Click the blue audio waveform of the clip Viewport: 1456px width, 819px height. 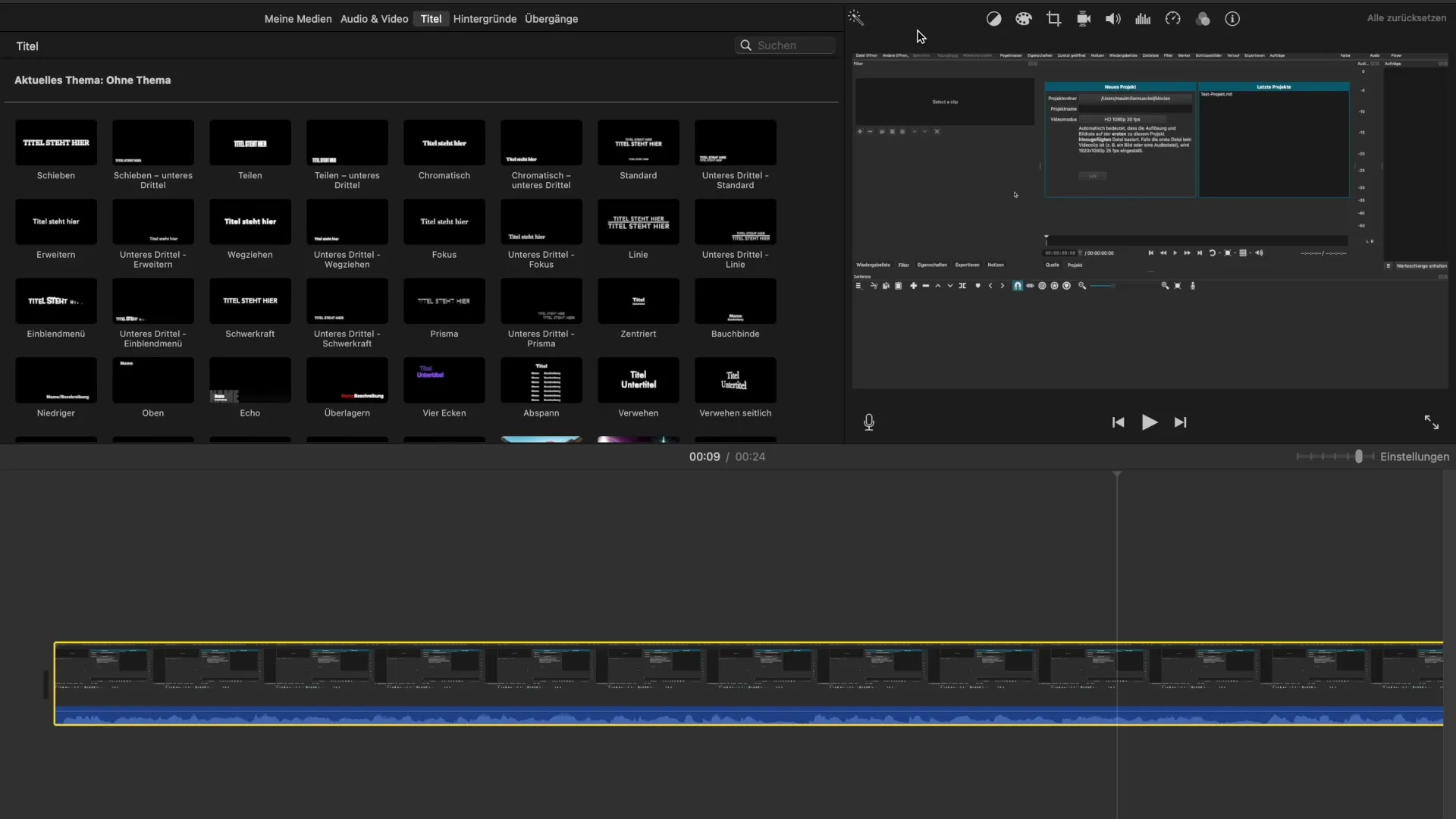tap(749, 715)
